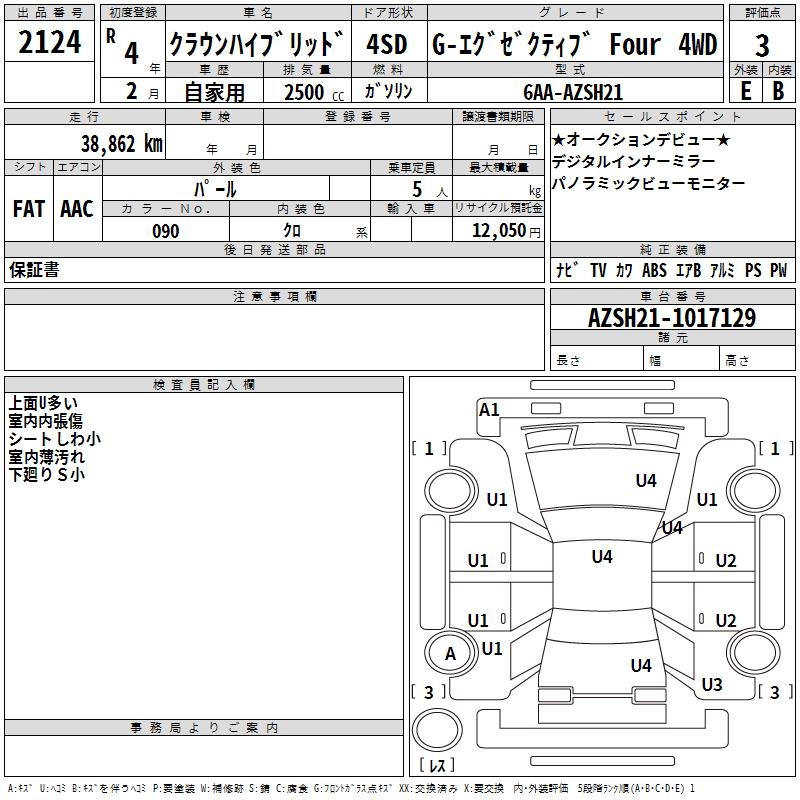Click the U4 mark at the roof center
Viewport: 800px width, 800px height.
(601, 557)
